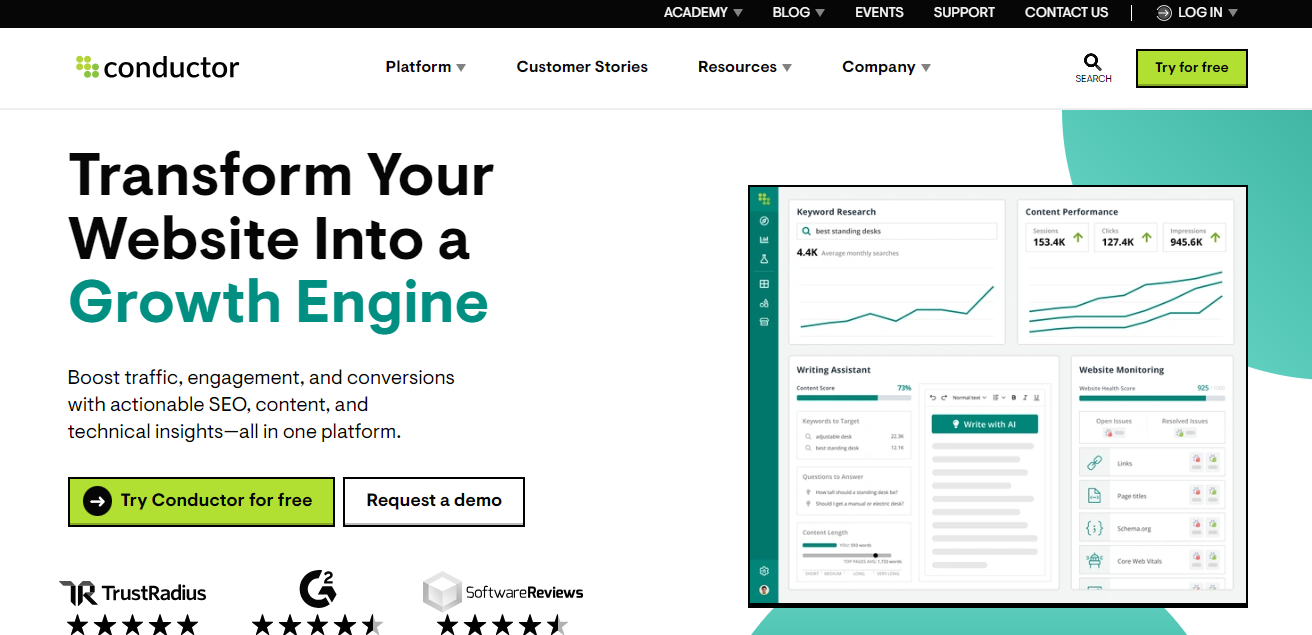This screenshot has width=1312, height=635.
Task: Go to Contact Us
Action: [x=1066, y=13]
